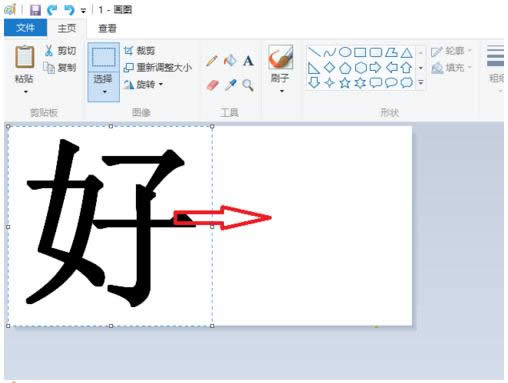
Task: Select the Right triangle shape
Action: click(314, 68)
